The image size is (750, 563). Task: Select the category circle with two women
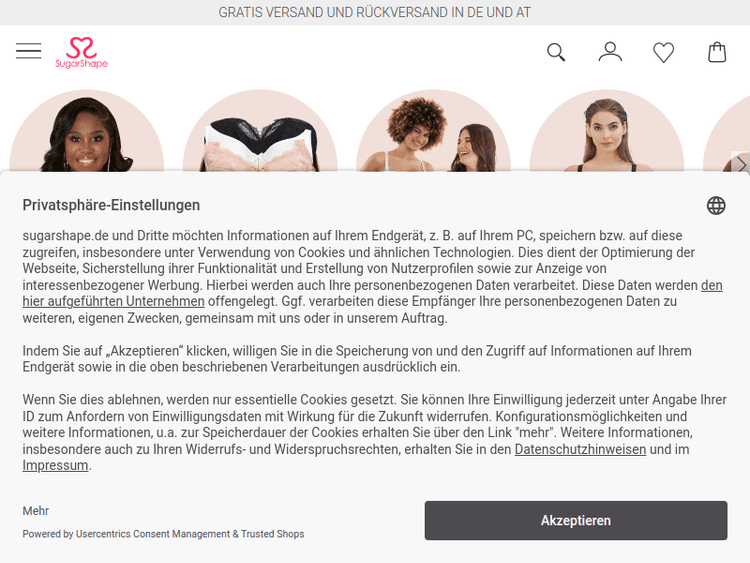tap(433, 131)
